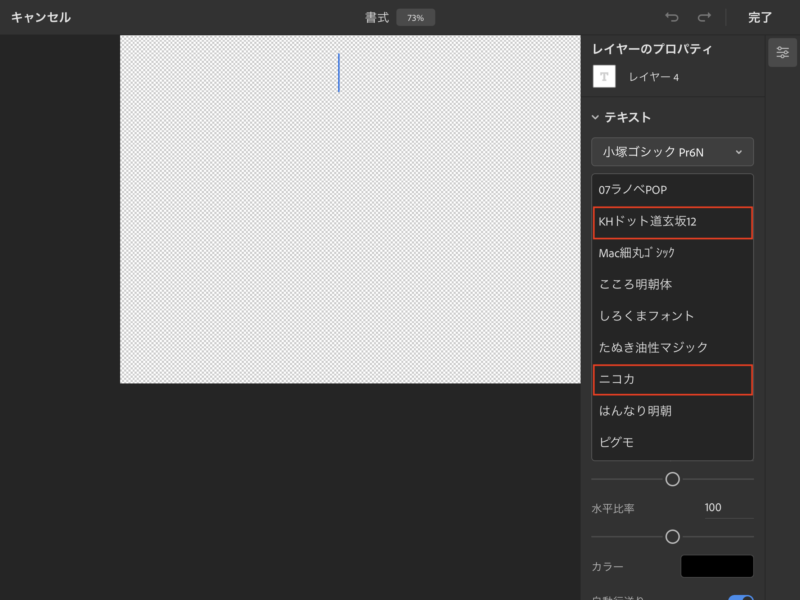800x600 pixels.
Task: Click the 書式 title label
Action: [x=377, y=17]
